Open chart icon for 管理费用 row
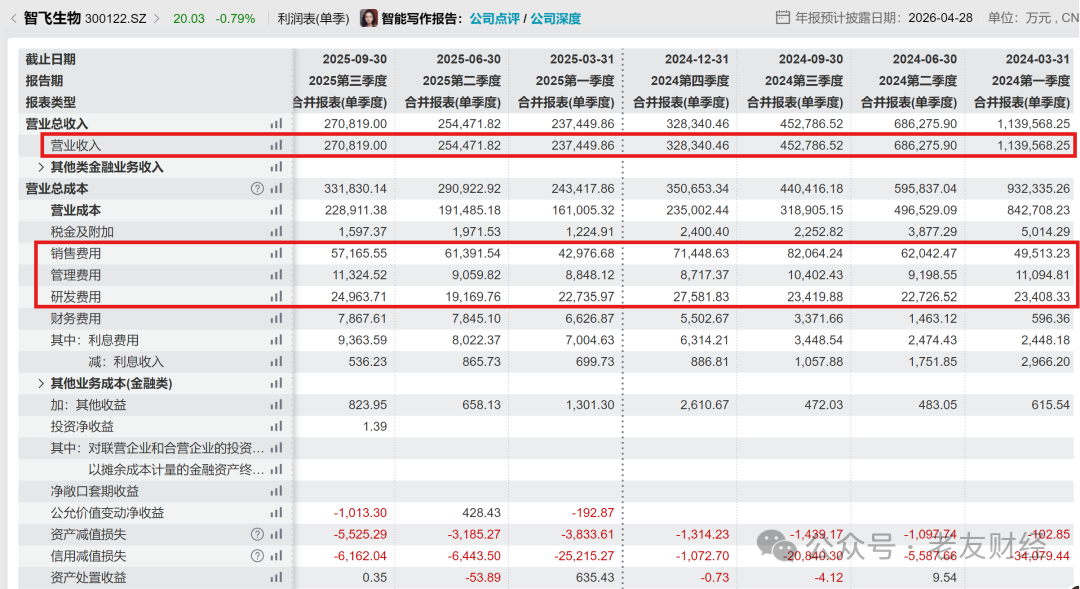This screenshot has height=589, width=1080. point(276,275)
